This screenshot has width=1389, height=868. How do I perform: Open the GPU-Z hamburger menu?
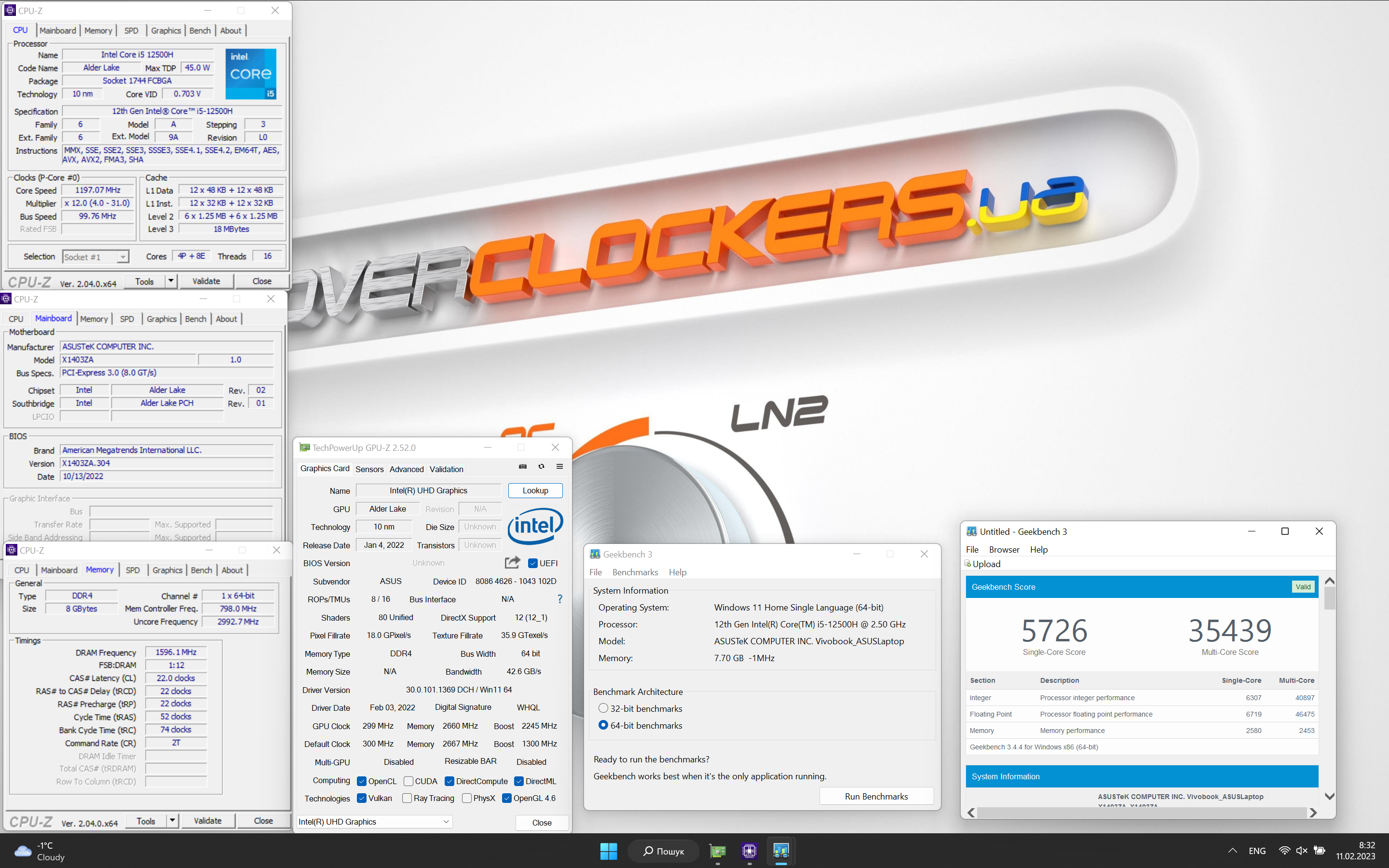tap(559, 467)
